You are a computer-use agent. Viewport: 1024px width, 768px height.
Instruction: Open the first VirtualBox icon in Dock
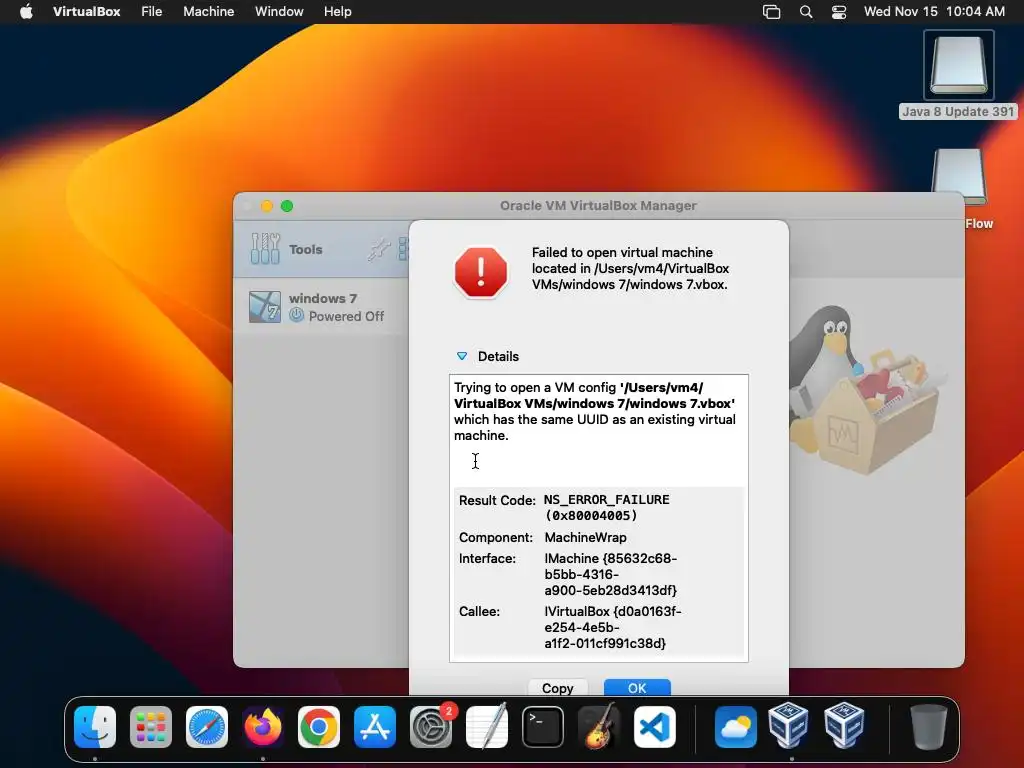pyautogui.click(x=788, y=725)
